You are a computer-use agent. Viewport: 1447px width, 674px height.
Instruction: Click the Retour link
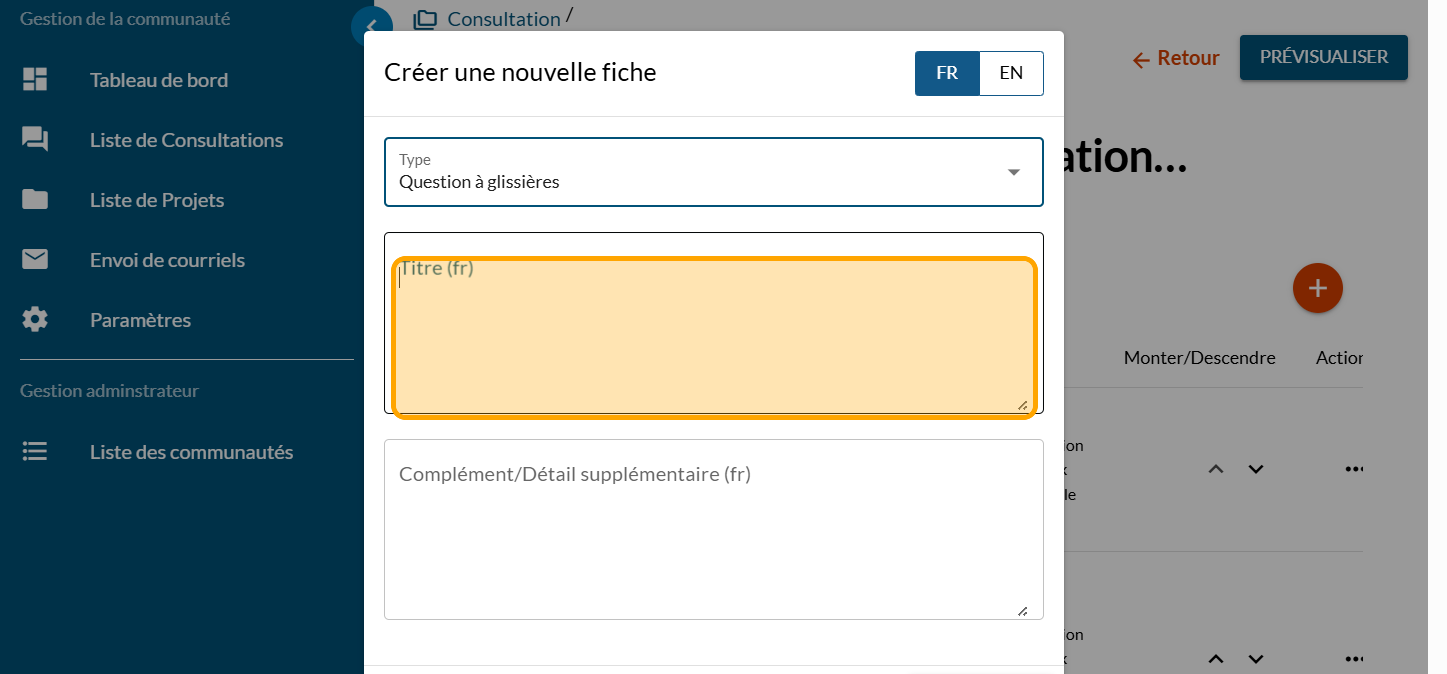(x=1176, y=59)
